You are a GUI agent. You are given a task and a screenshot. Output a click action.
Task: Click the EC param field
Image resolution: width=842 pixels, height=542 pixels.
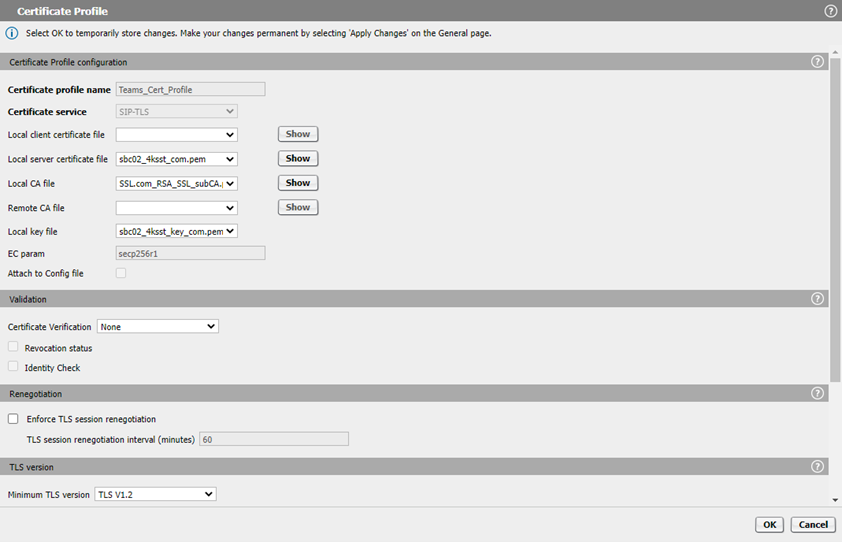click(191, 253)
